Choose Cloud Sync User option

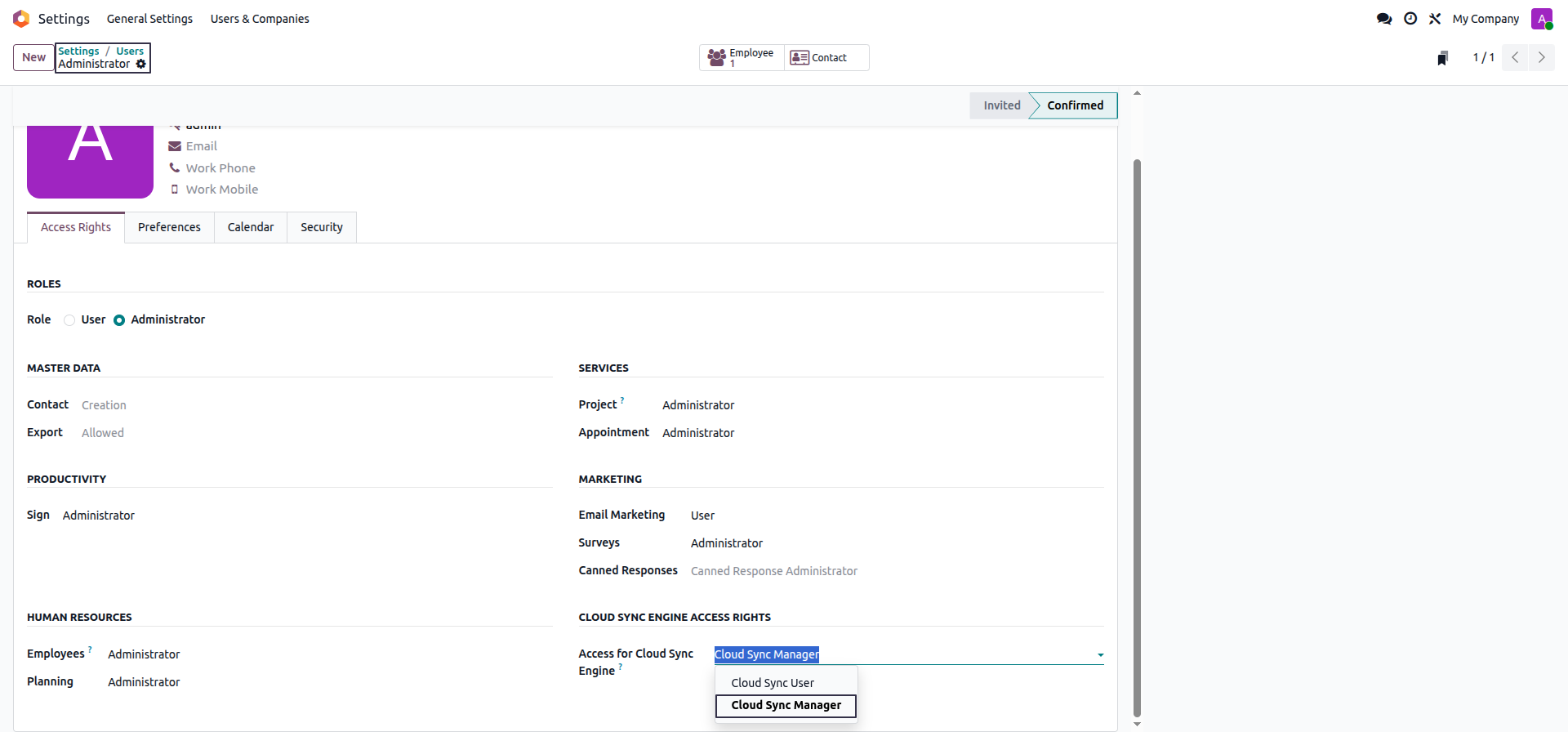pyautogui.click(x=786, y=683)
